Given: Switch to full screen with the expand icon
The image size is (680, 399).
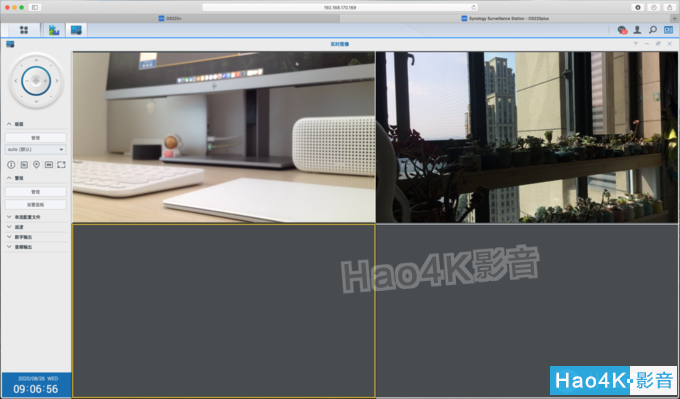Looking at the screenshot, I should pos(61,165).
